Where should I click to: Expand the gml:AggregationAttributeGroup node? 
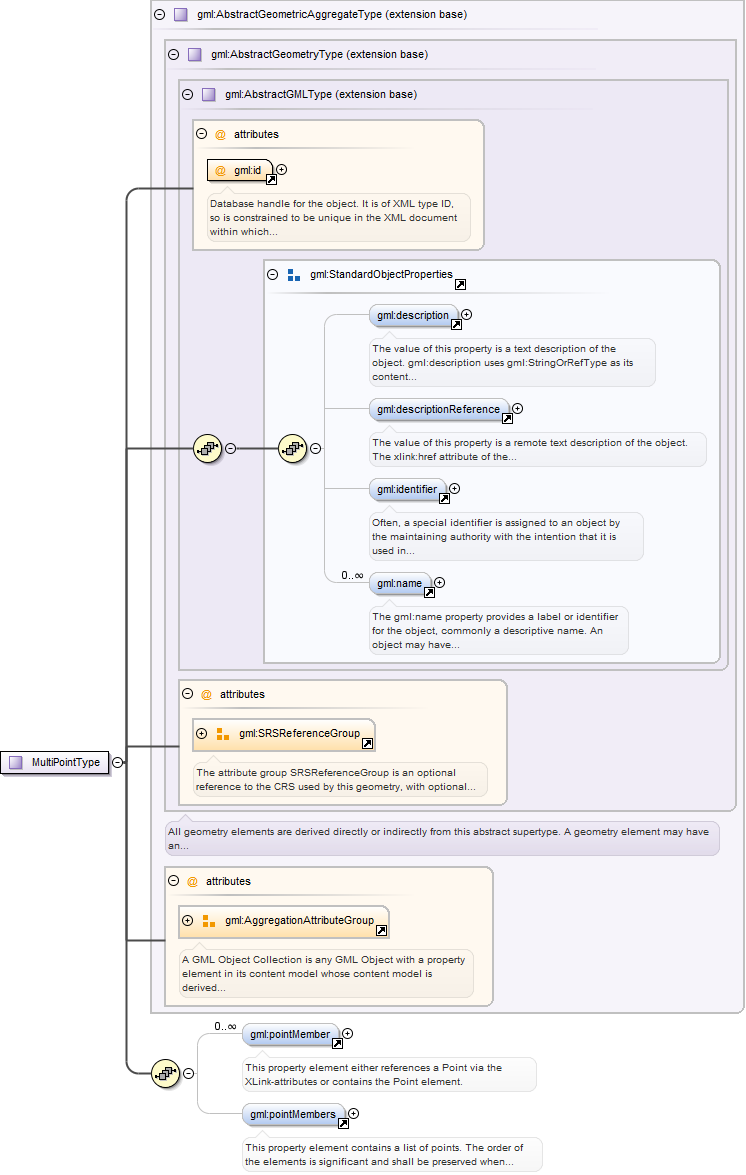(188, 920)
